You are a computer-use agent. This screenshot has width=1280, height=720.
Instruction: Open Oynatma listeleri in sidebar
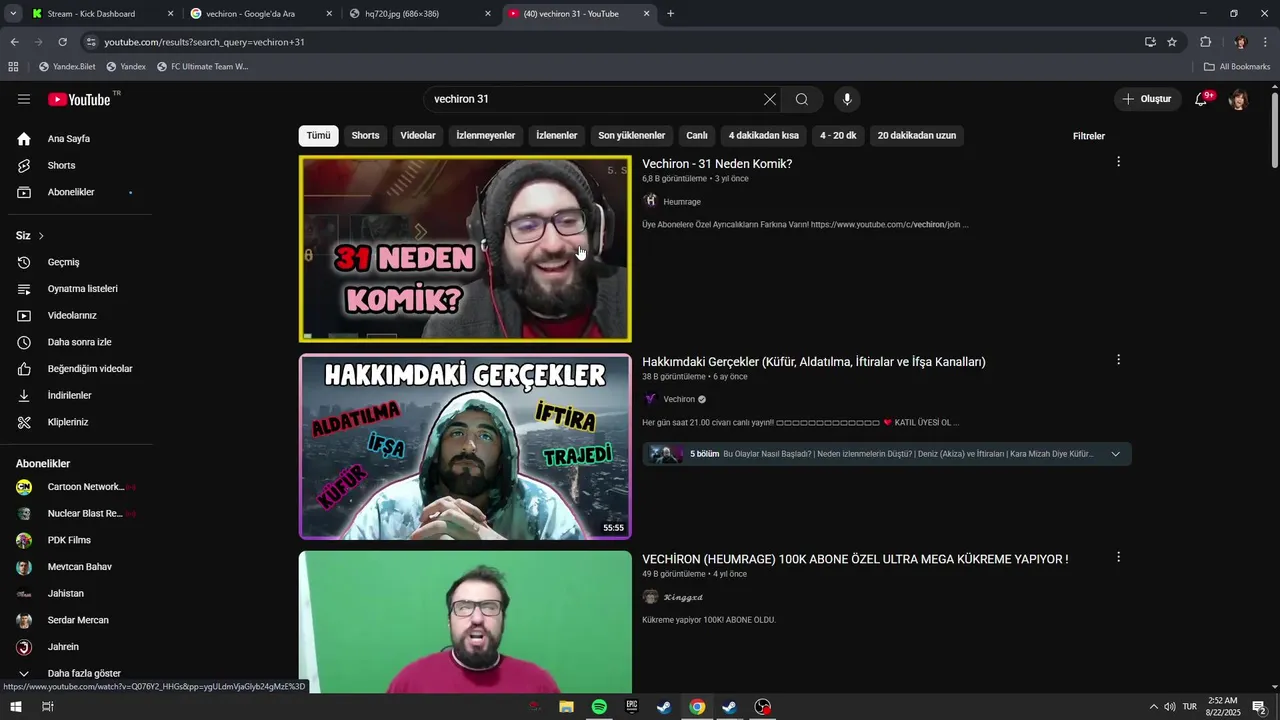(x=80, y=289)
